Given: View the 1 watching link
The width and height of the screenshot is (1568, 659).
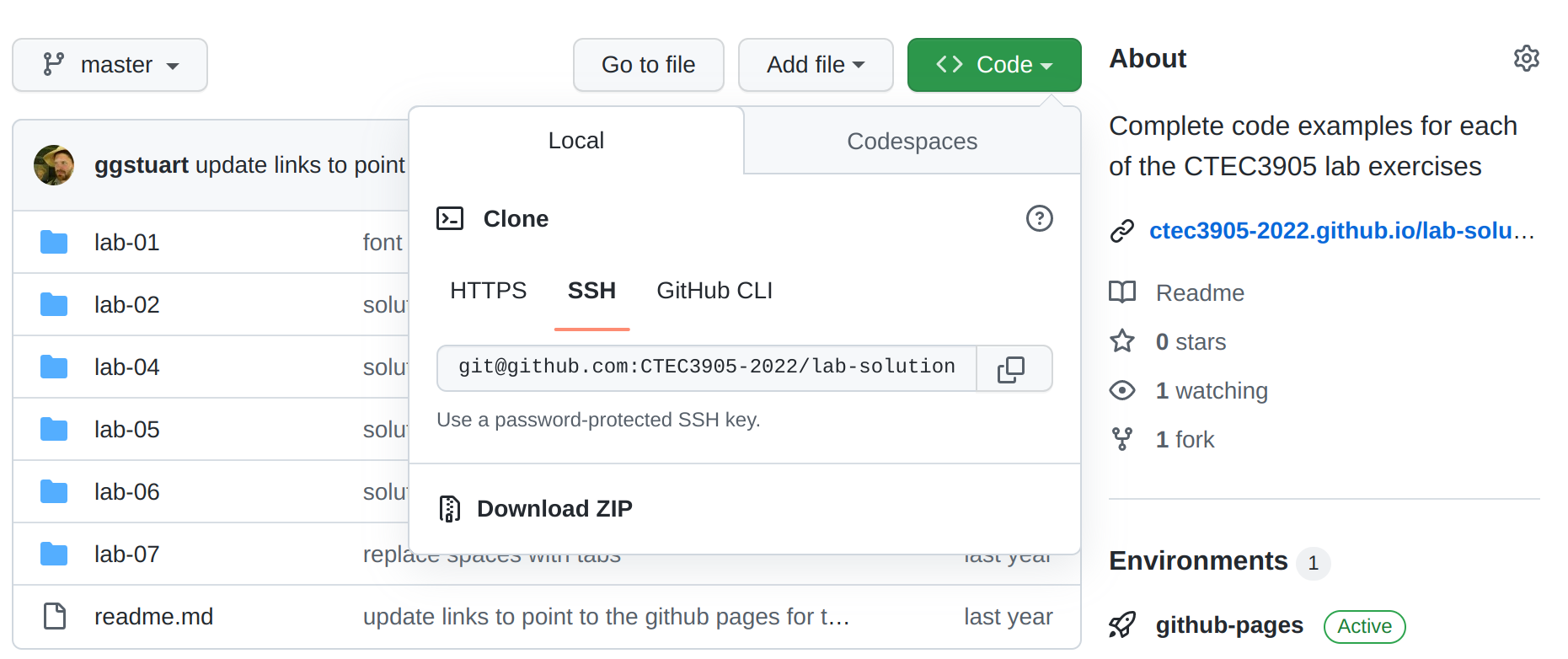Looking at the screenshot, I should tap(1212, 391).
